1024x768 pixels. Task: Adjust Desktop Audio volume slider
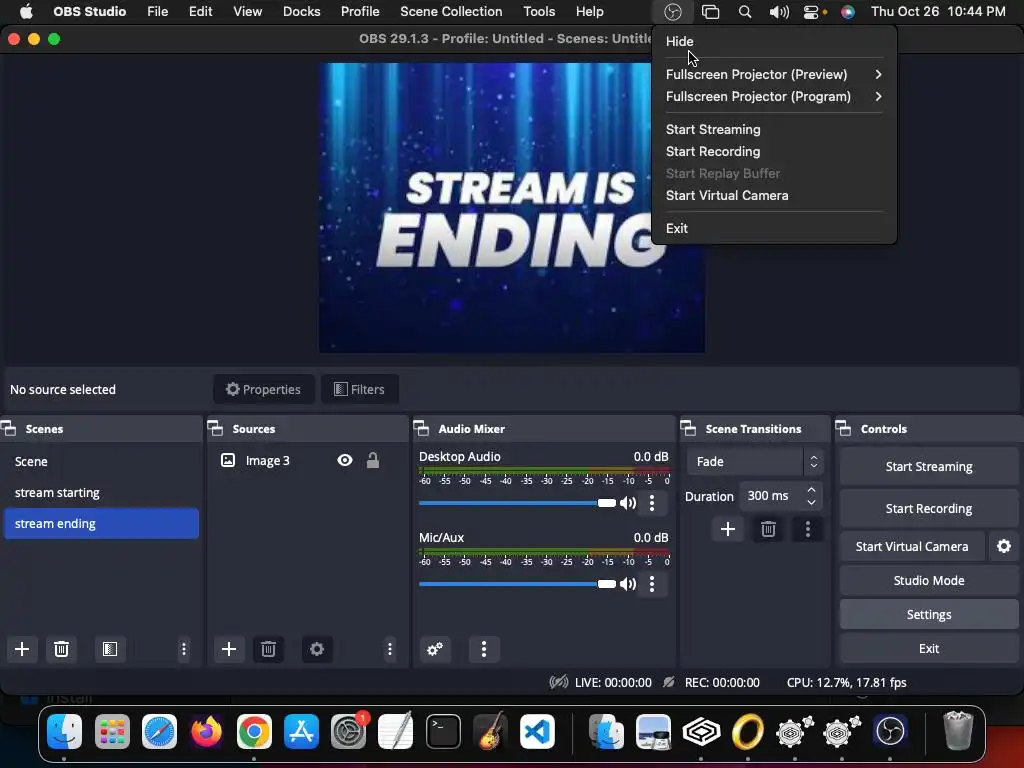pyautogui.click(x=517, y=503)
